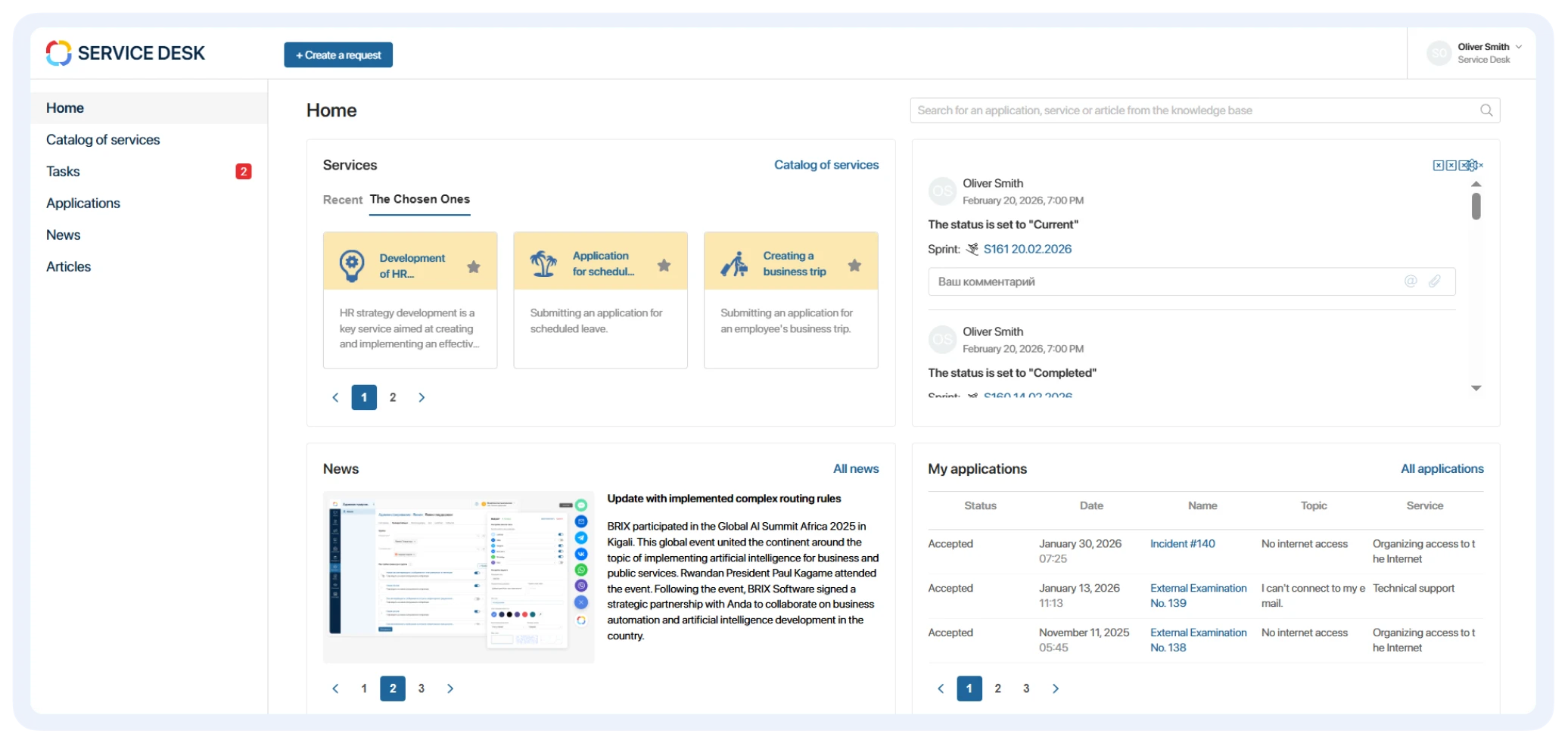1568x743 pixels.
Task: Click the paperclip attachment icon
Action: (1435, 281)
